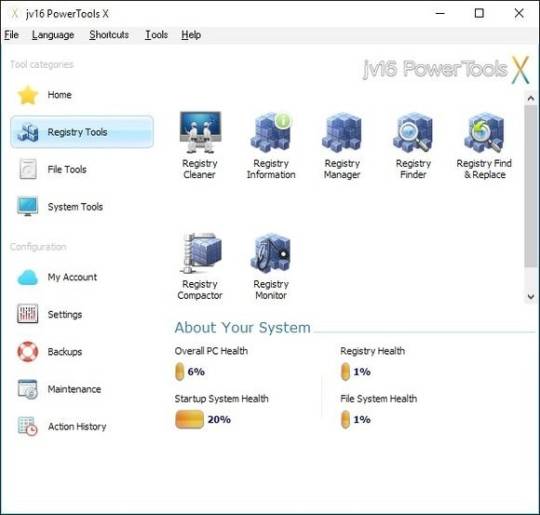This screenshot has height=515, width=540.
Task: Close the jv16 PowerTools X window
Action: point(519,13)
